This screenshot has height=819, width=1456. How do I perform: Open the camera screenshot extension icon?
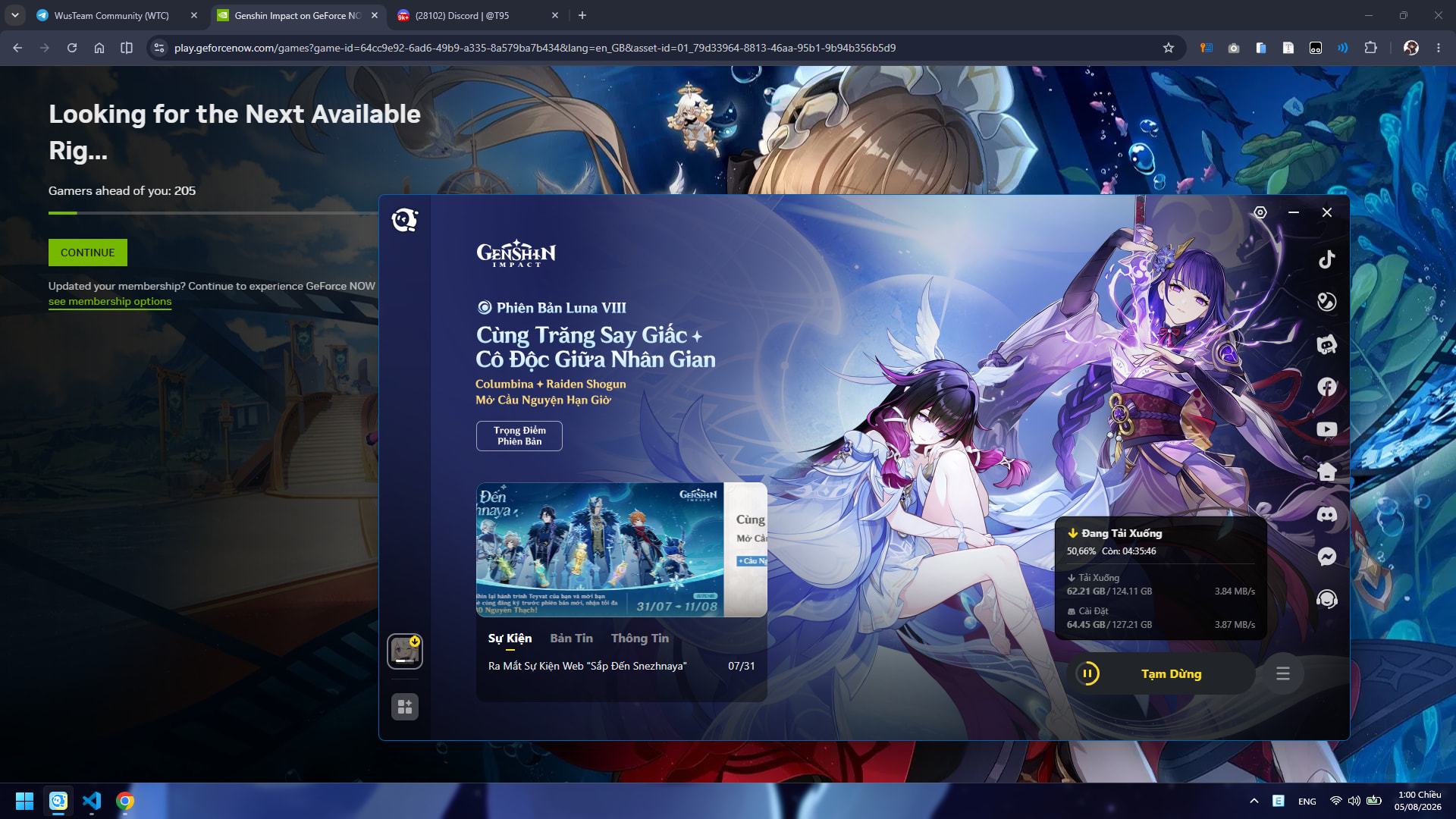pyautogui.click(x=1234, y=48)
